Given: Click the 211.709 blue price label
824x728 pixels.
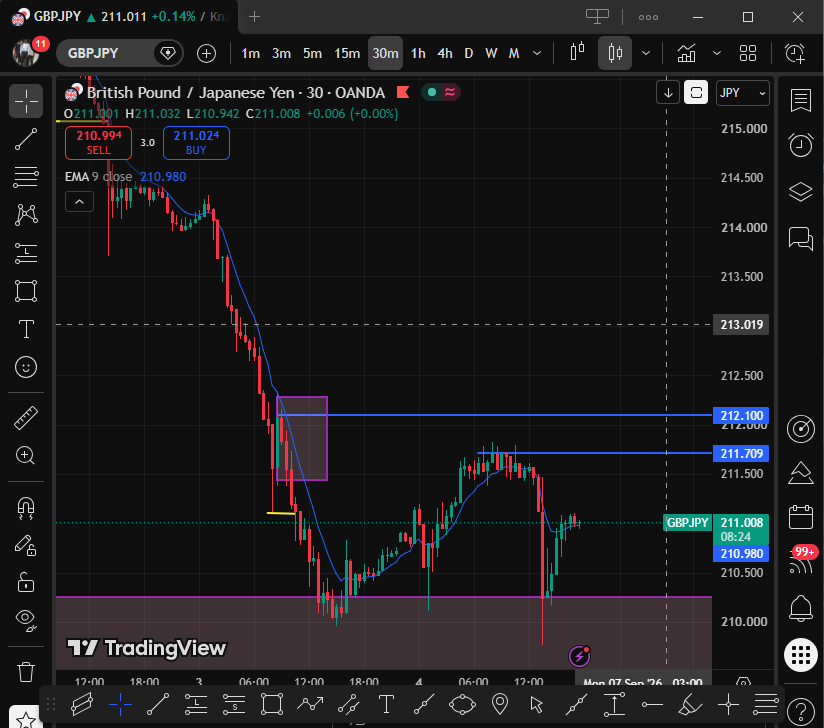Looking at the screenshot, I should 741,453.
